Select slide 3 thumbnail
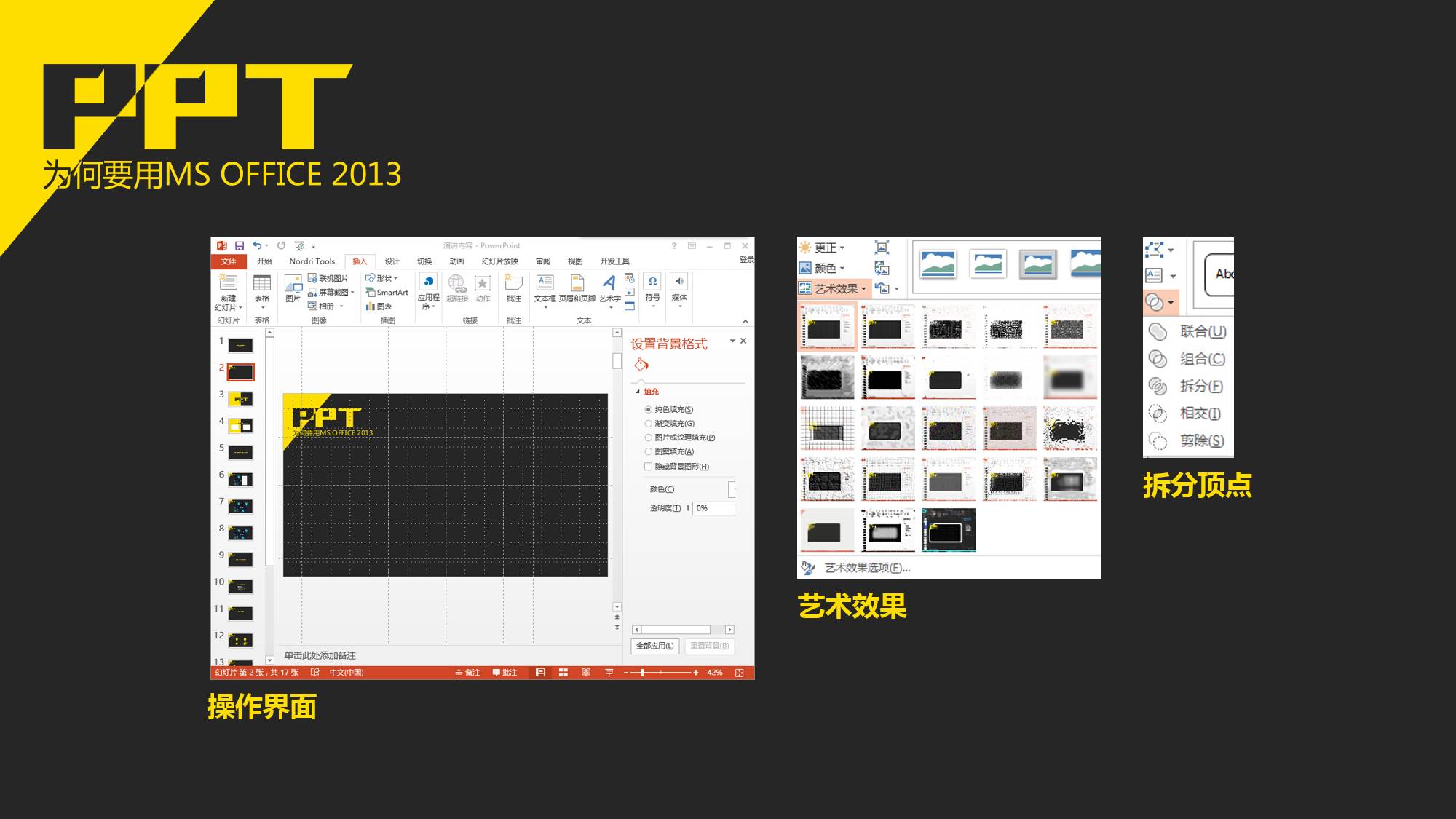1456x819 pixels. click(x=241, y=399)
